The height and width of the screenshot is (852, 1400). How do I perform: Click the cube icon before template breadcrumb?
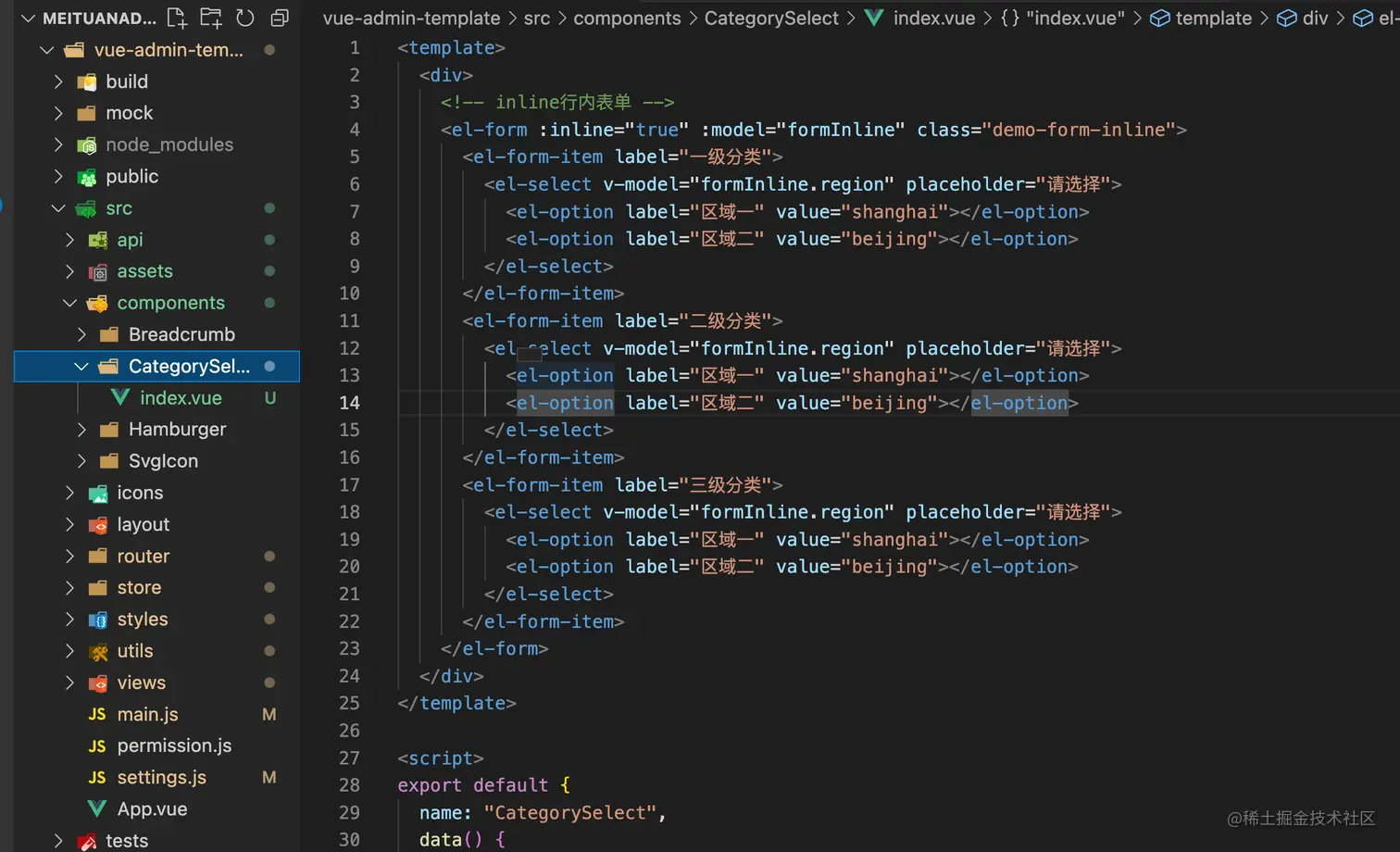coord(1159,18)
